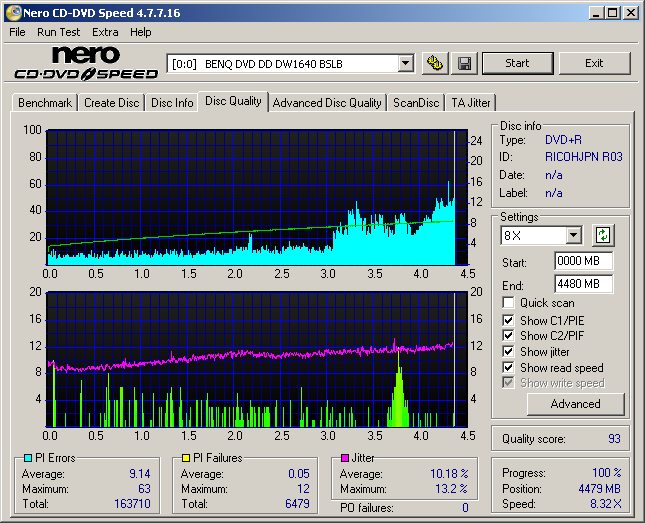Click the cyan PI Errors legend square

tap(27, 458)
